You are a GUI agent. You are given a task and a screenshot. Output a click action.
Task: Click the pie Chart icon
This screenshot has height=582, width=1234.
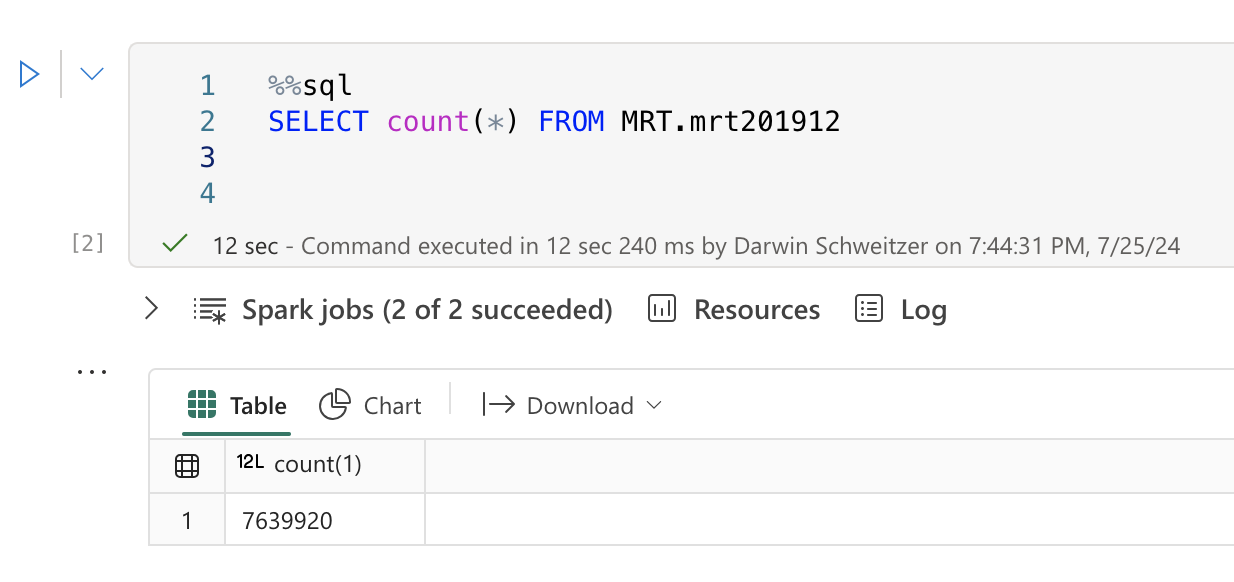coord(335,405)
